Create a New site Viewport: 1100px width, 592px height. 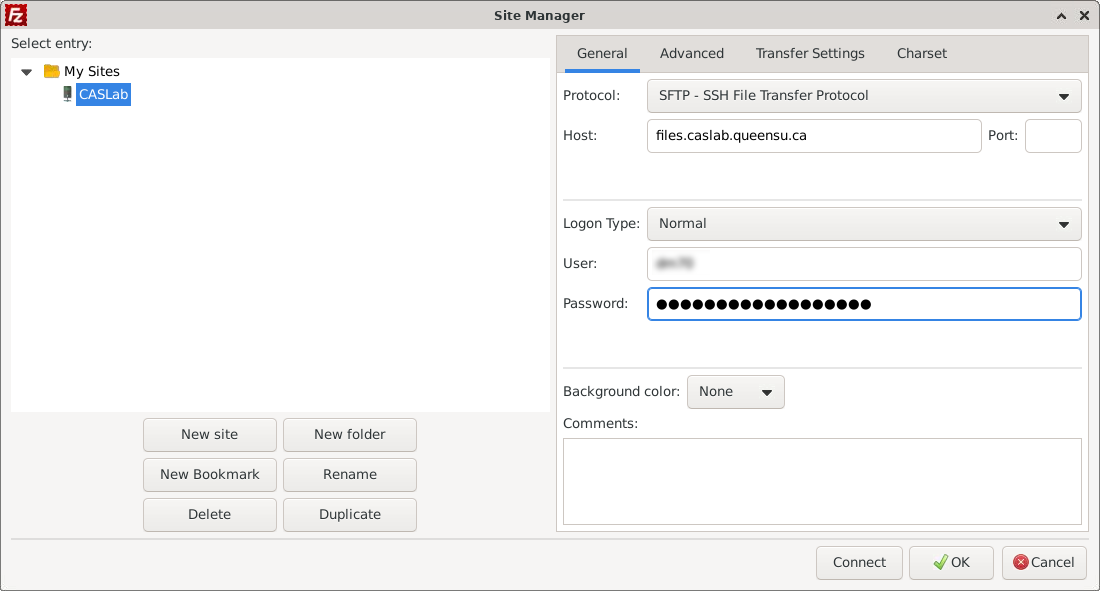coord(210,435)
